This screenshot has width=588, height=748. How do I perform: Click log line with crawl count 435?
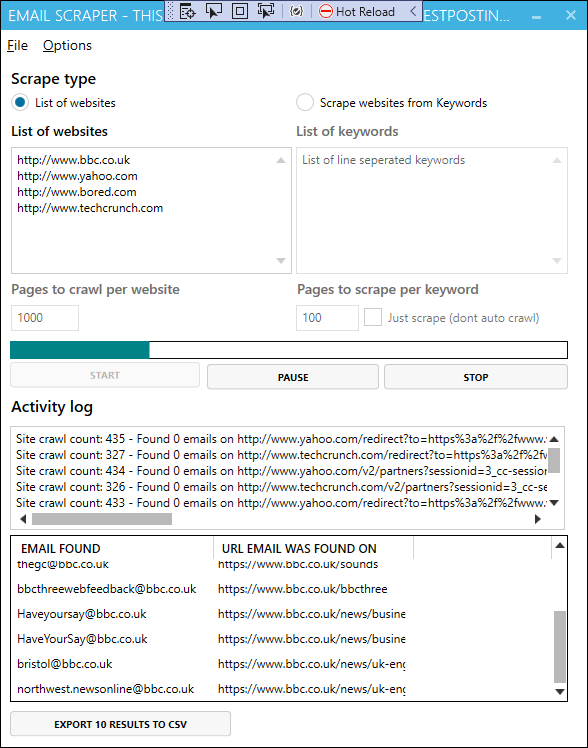pyautogui.click(x=281, y=439)
